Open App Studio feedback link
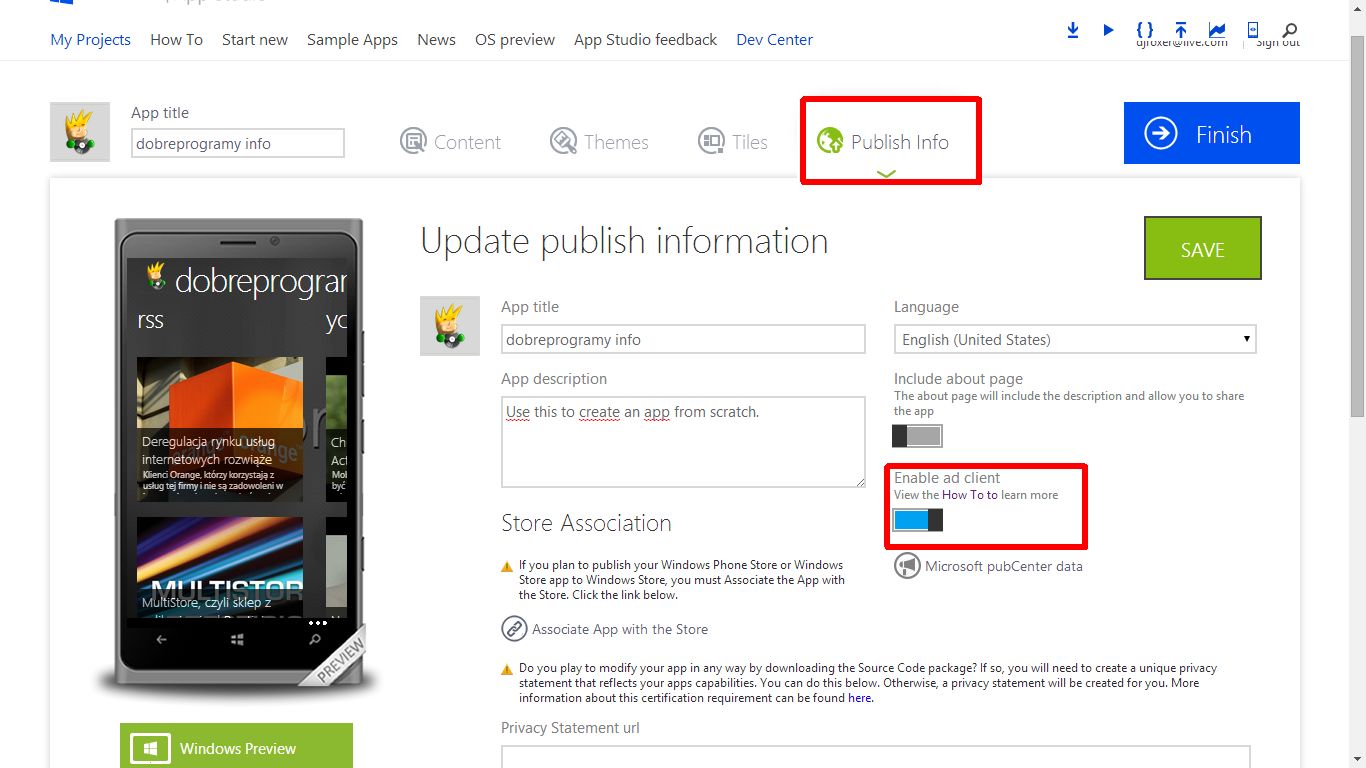This screenshot has height=768, width=1366. click(x=645, y=40)
